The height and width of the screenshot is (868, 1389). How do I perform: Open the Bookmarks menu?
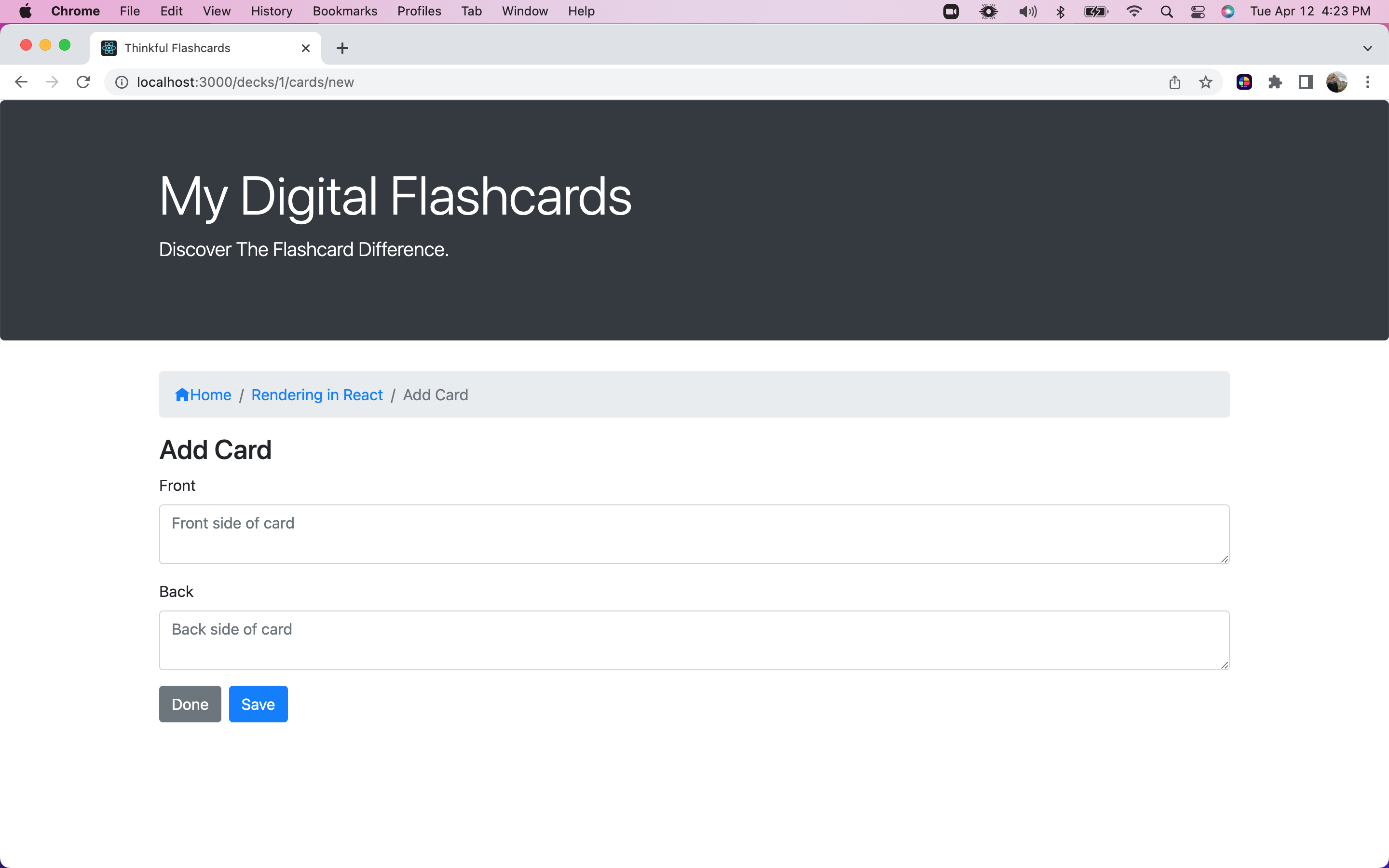coord(344,12)
